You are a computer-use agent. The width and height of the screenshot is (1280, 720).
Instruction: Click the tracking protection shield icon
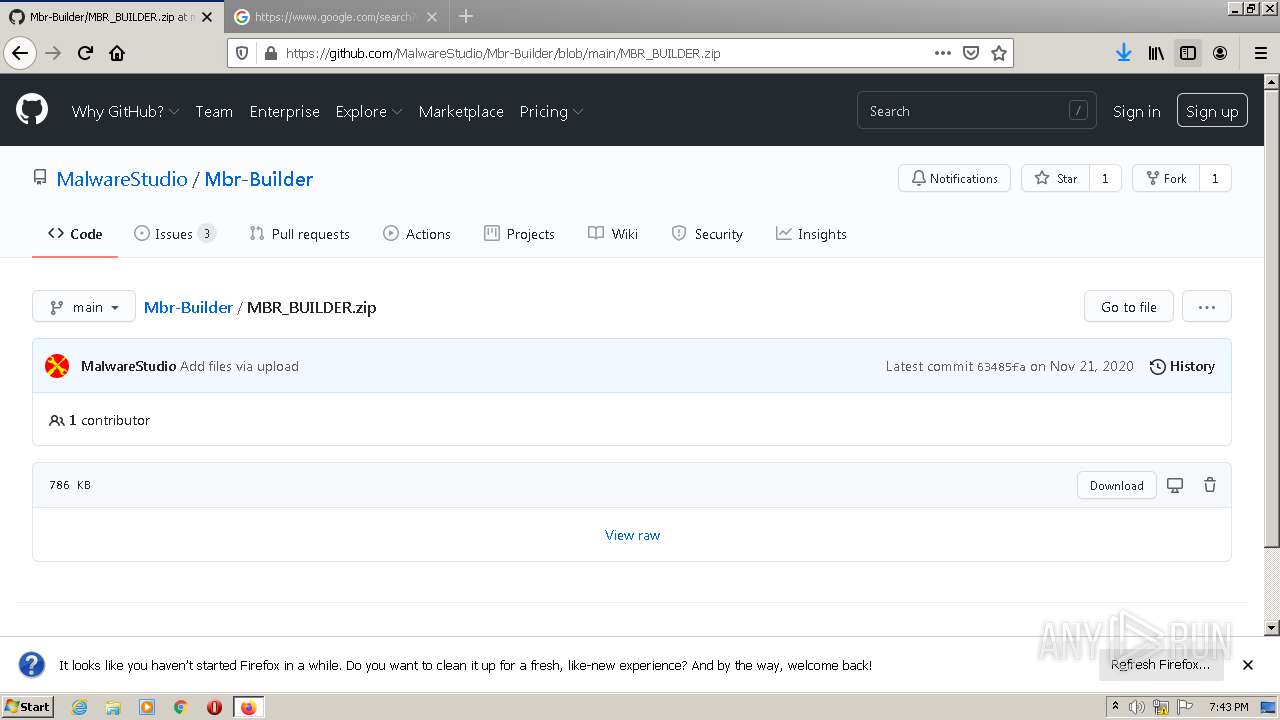(x=242, y=53)
